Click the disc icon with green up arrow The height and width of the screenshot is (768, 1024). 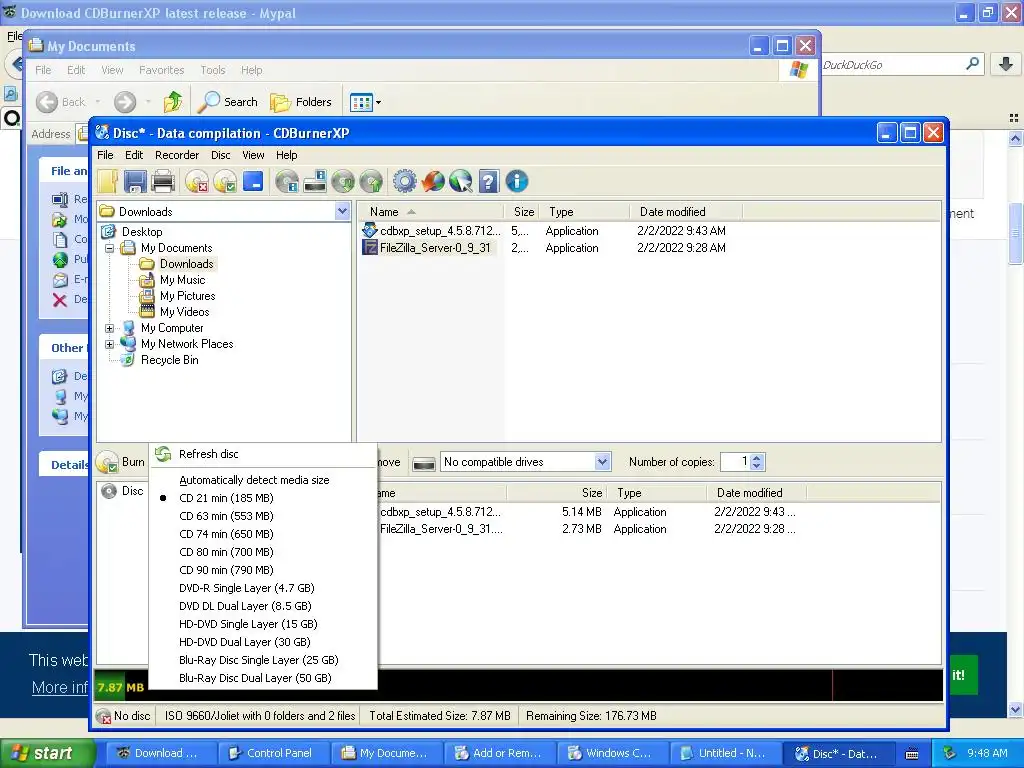pos(371,182)
